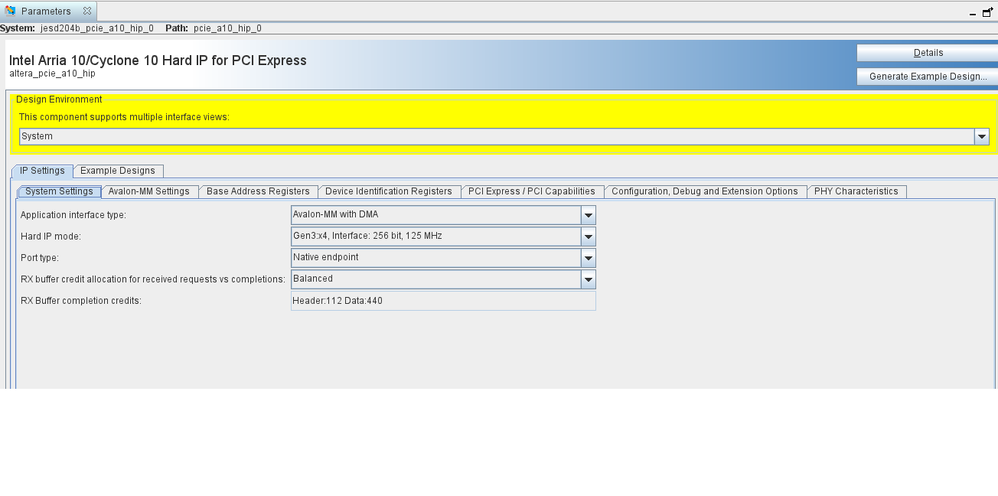The image size is (998, 496).
Task: Expand arrow of Hard IP mode dropdown
Action: click(x=588, y=237)
